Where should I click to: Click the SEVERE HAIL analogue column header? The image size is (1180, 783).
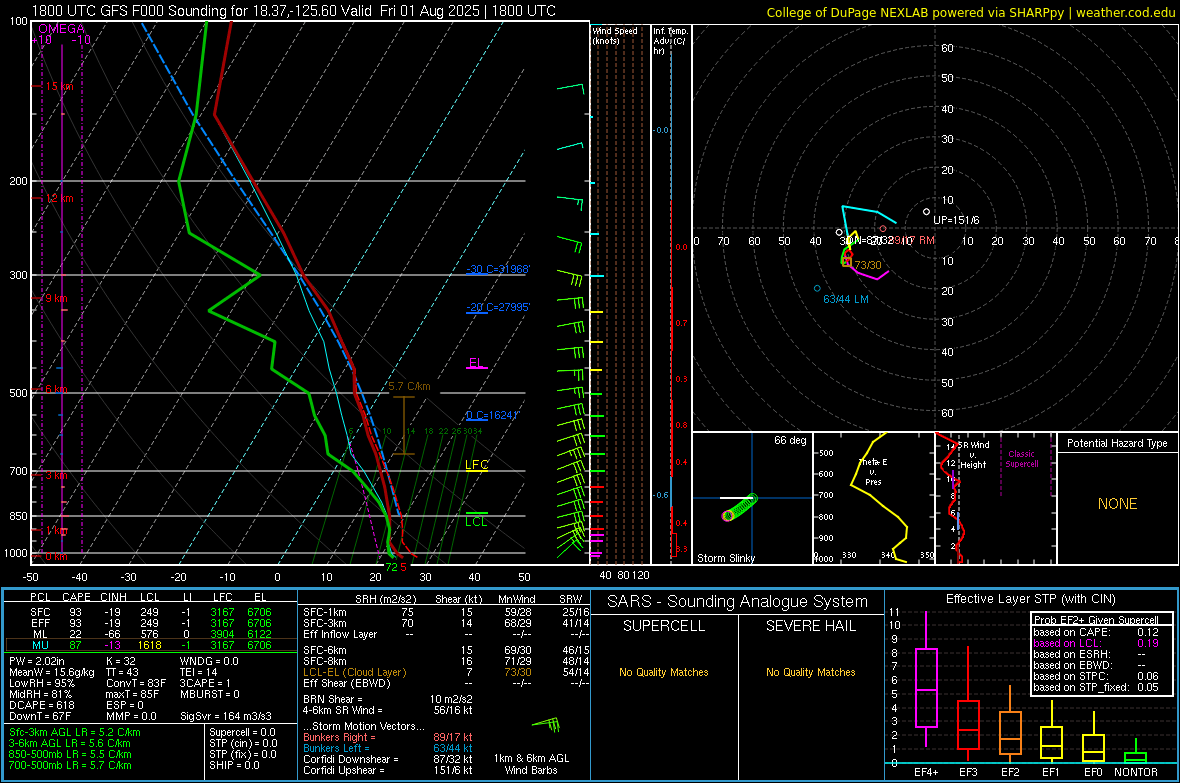(810, 626)
